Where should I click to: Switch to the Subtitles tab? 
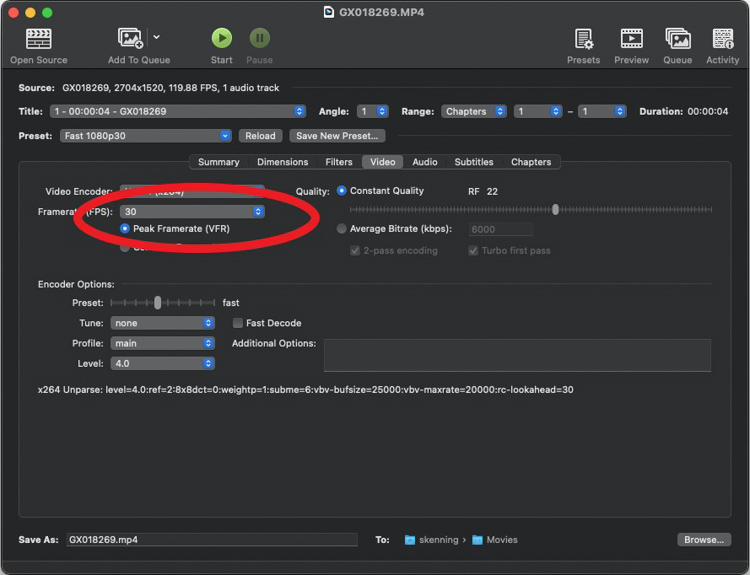tap(474, 162)
